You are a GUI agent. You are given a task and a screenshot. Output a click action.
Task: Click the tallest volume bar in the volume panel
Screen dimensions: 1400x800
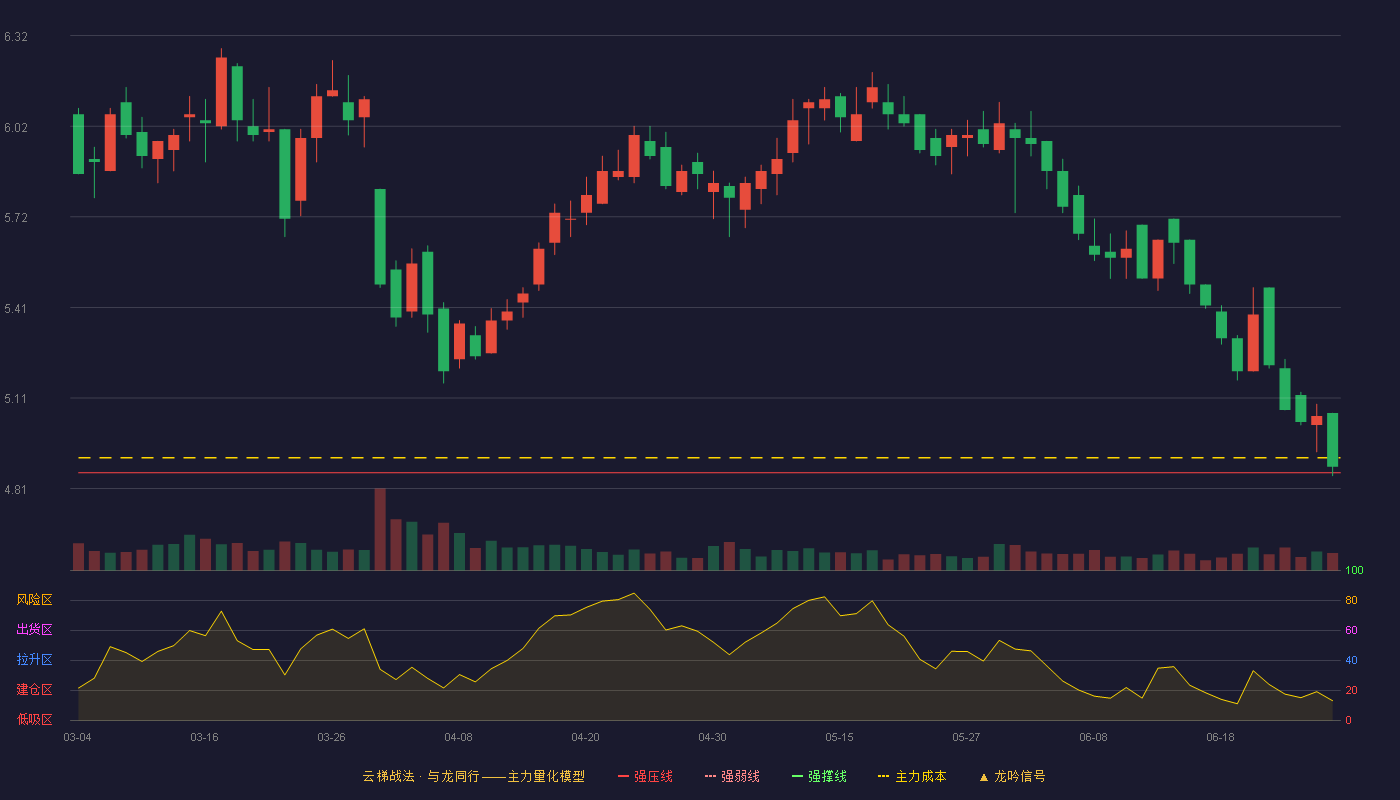pos(380,529)
